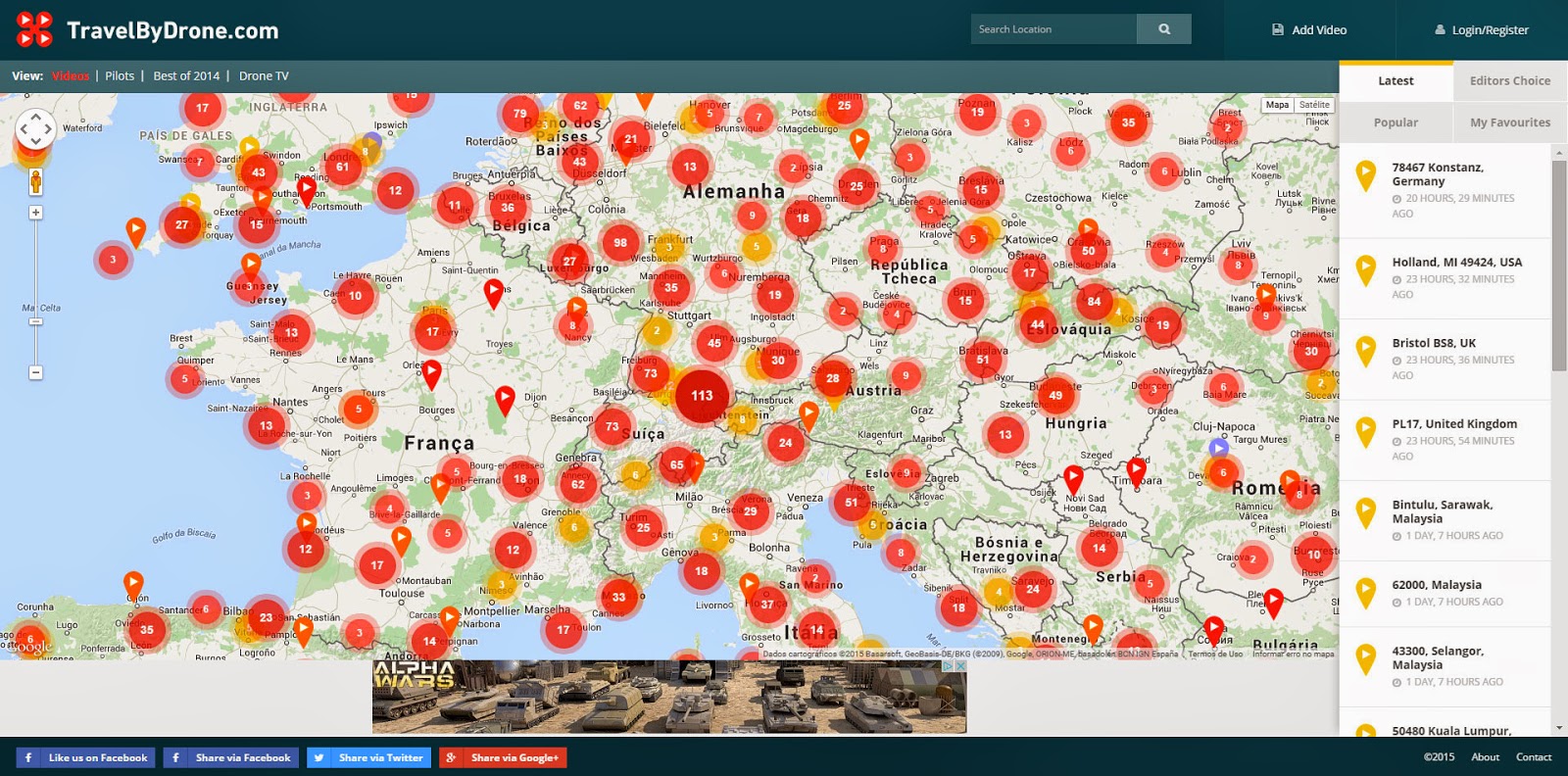Screen dimensions: 1568x776
Task: Open the 98 video cluster near Frankfurt
Action: (x=619, y=243)
